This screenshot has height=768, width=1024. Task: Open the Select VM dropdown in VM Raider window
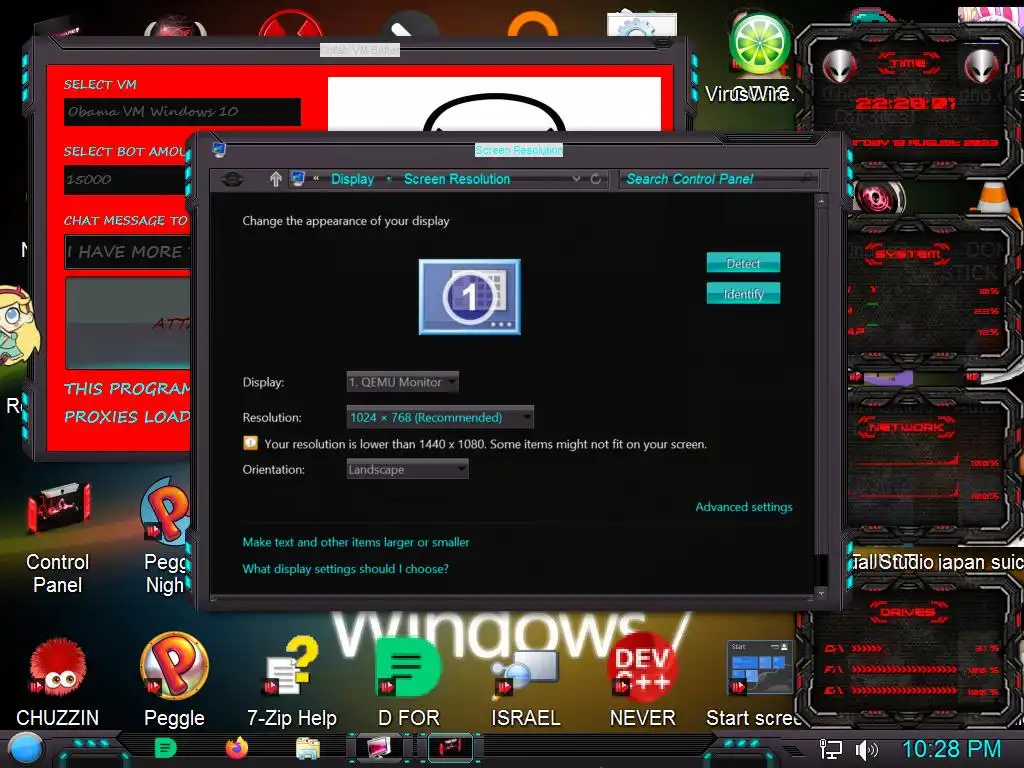182,112
